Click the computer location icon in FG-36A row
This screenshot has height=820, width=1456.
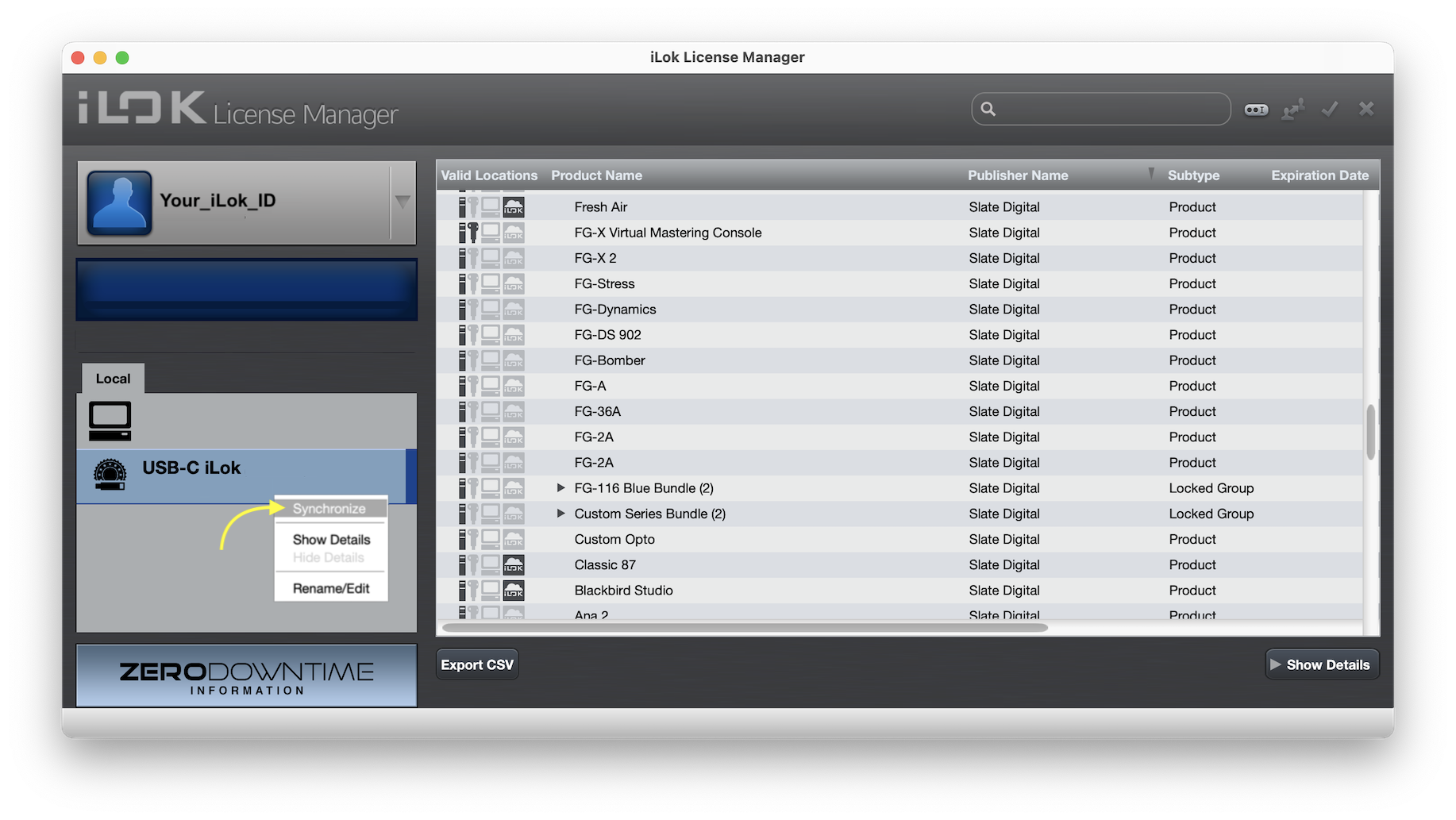click(491, 411)
